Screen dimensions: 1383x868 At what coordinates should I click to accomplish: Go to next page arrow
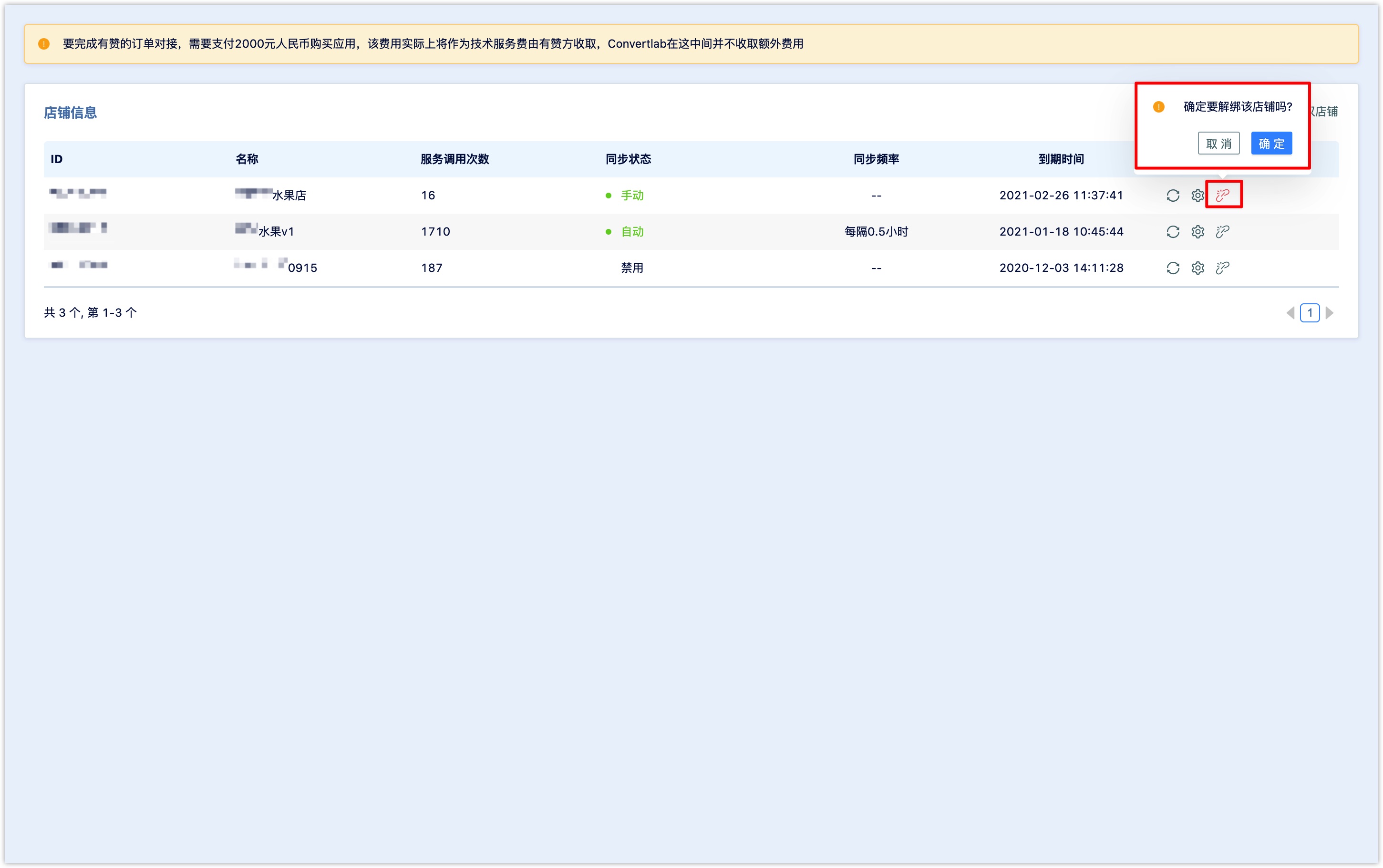tap(1329, 313)
